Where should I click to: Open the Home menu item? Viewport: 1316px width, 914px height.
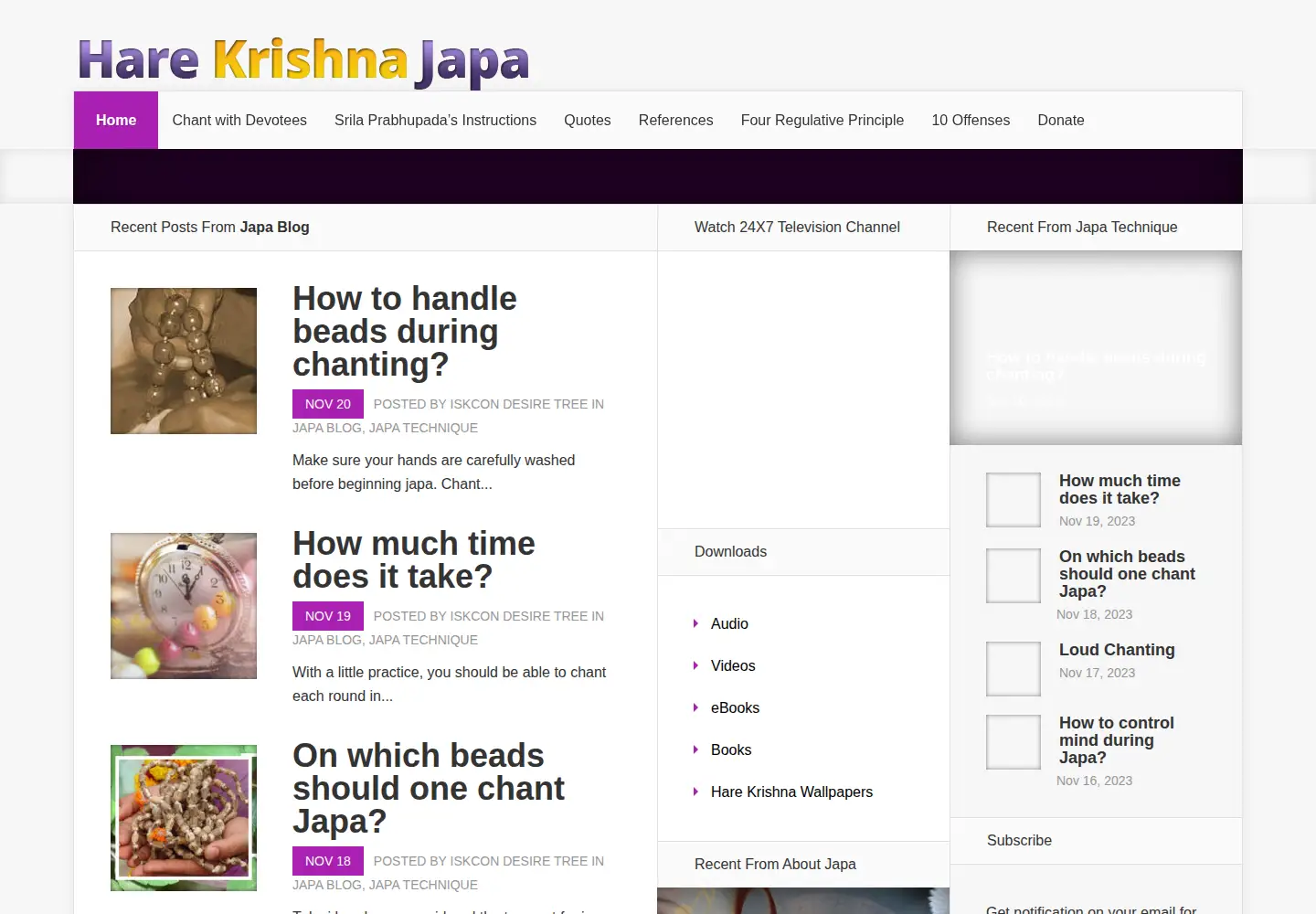coord(116,120)
